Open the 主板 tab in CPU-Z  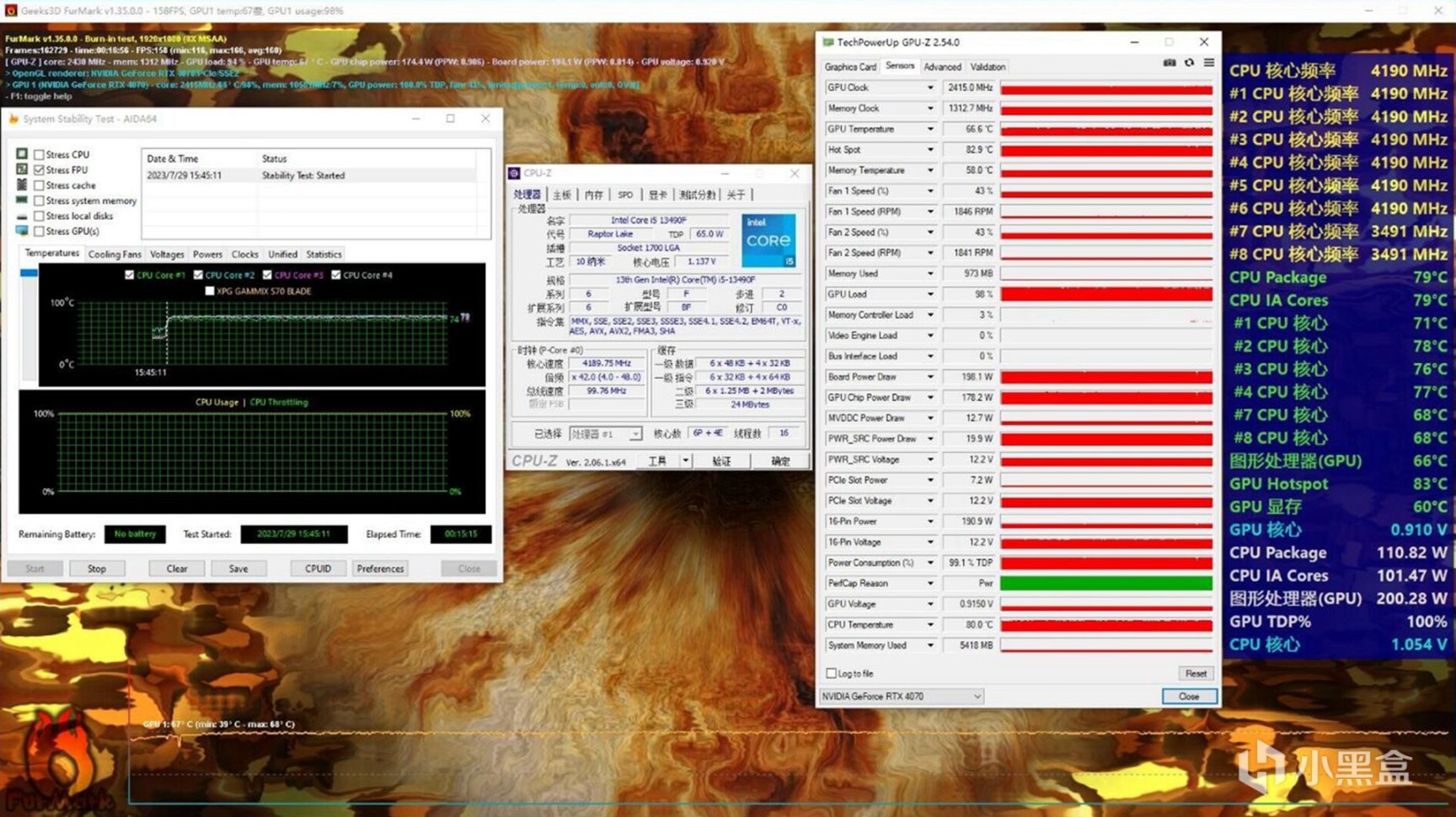[x=562, y=195]
